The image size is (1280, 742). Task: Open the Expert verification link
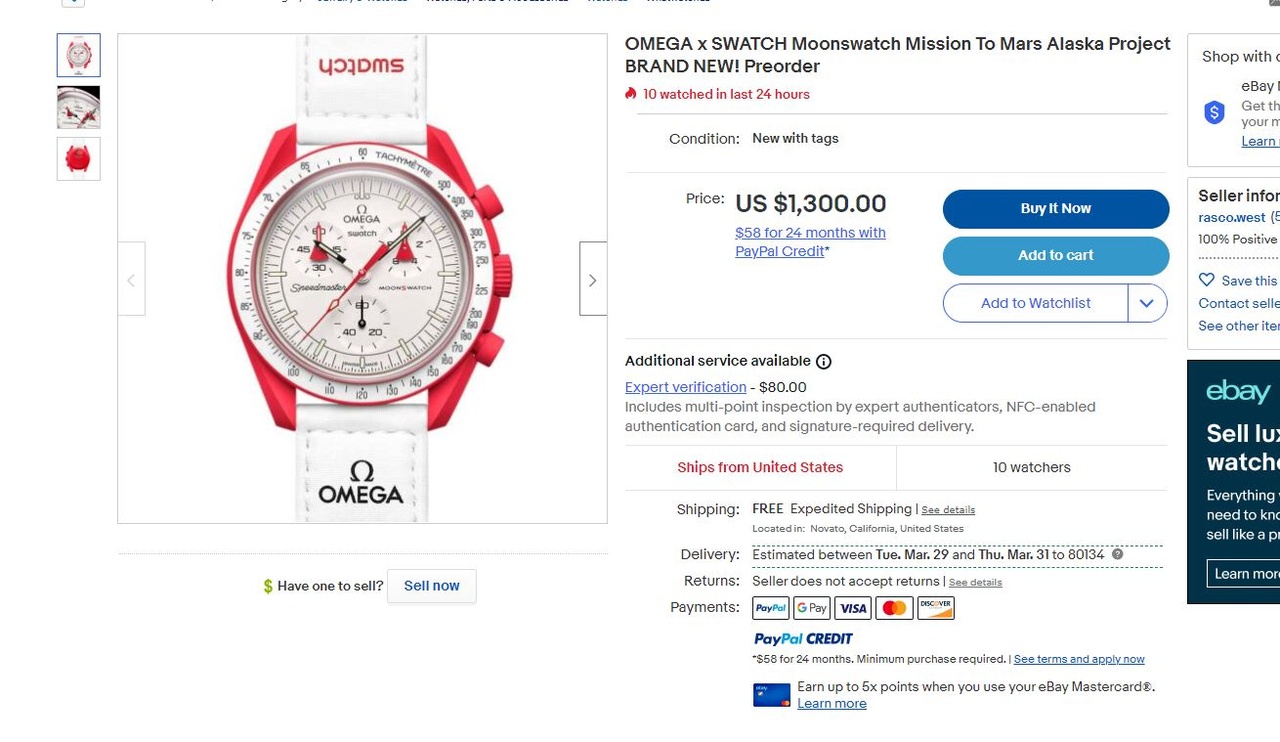point(685,387)
